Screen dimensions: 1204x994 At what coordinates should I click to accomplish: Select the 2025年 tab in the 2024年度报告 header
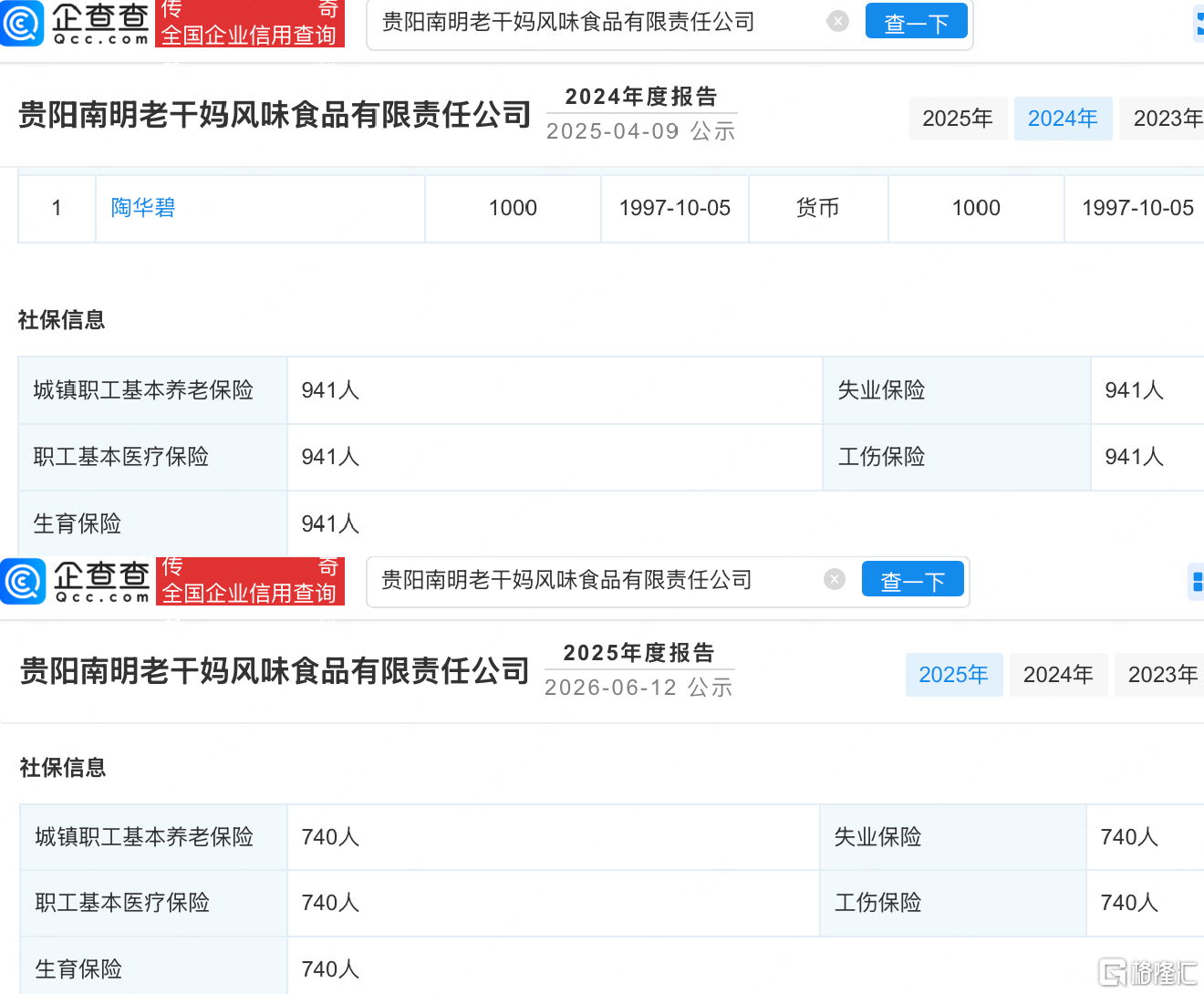click(x=958, y=119)
